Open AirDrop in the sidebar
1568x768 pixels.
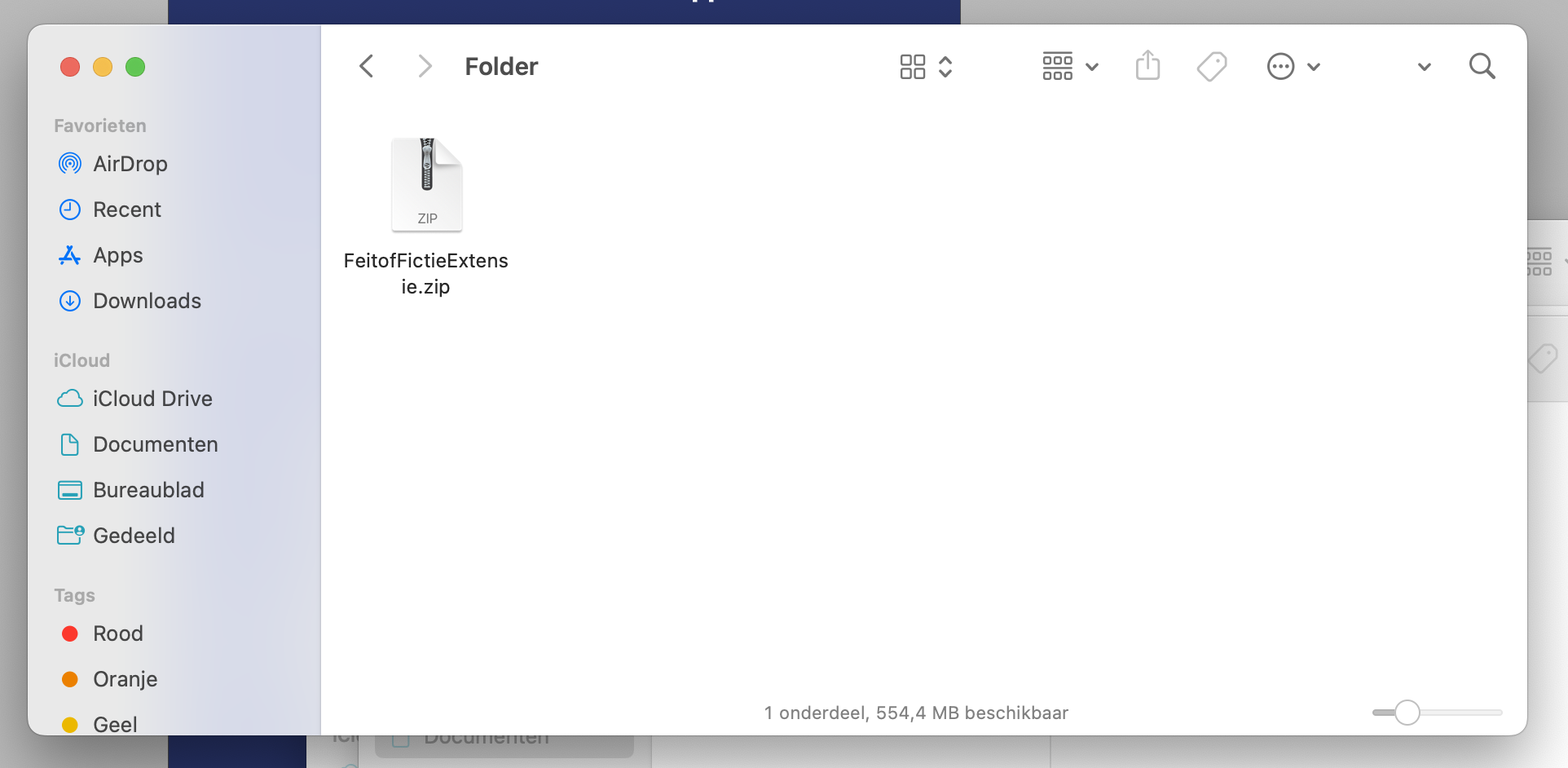tap(130, 164)
